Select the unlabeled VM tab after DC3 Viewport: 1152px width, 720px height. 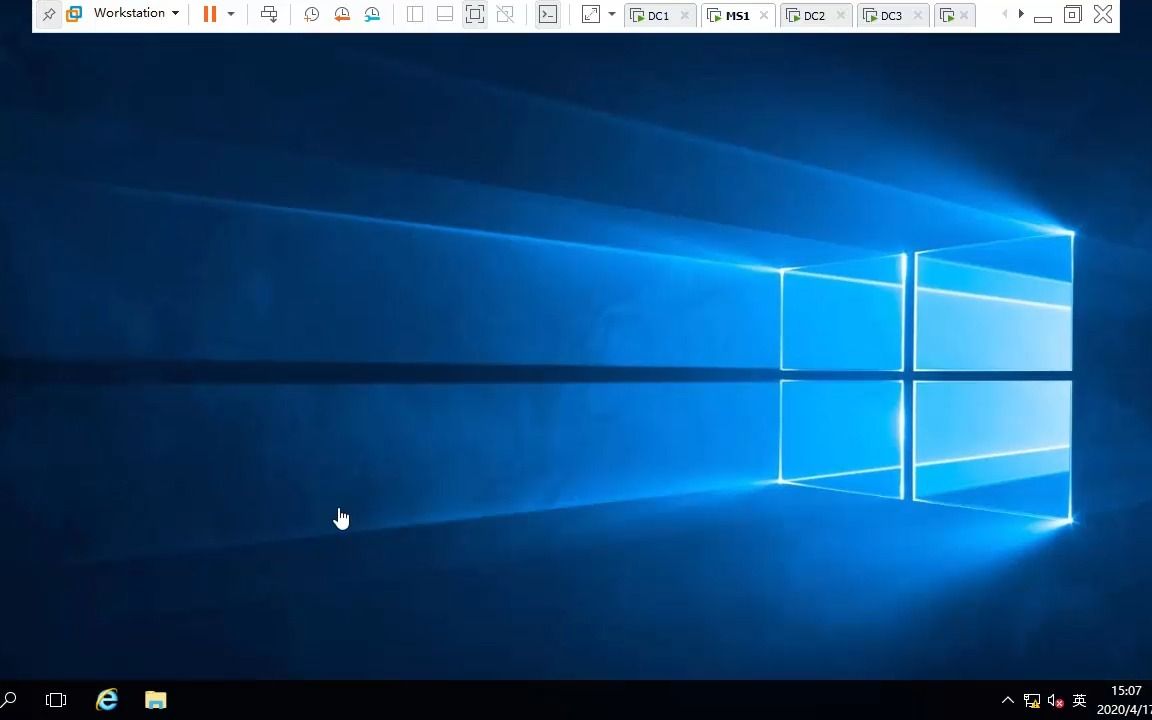[x=948, y=15]
